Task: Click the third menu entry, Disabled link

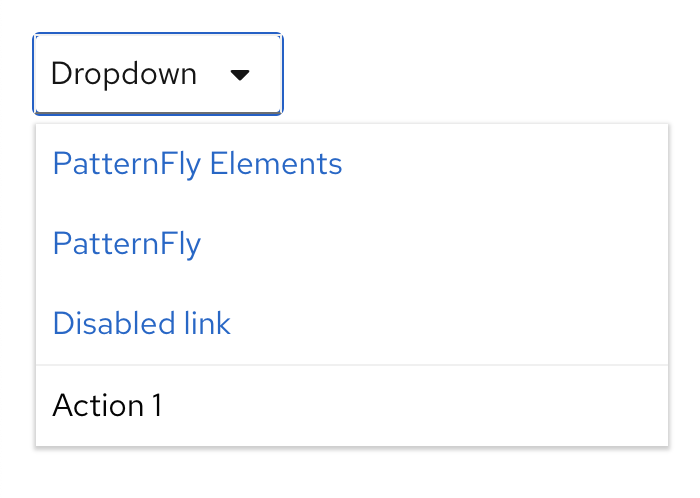Action: (141, 324)
